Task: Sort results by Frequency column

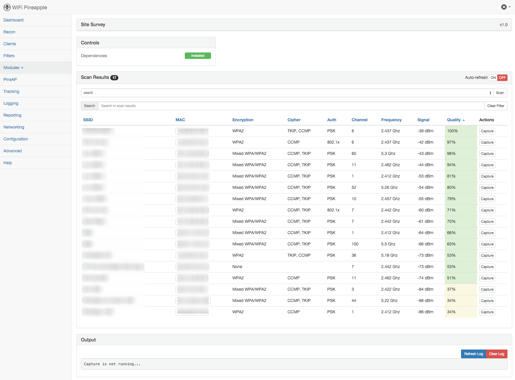Action: (391, 120)
